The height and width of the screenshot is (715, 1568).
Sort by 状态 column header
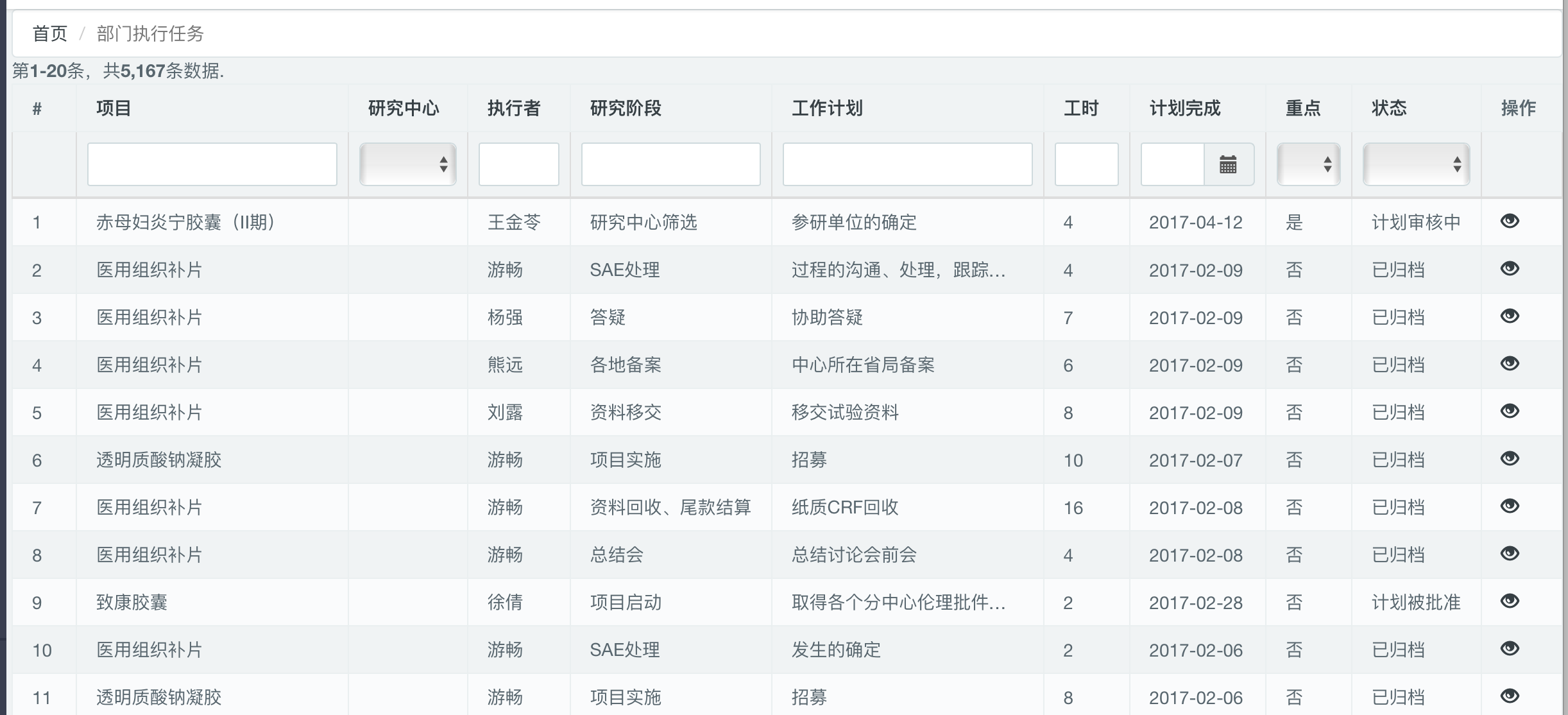point(1389,108)
